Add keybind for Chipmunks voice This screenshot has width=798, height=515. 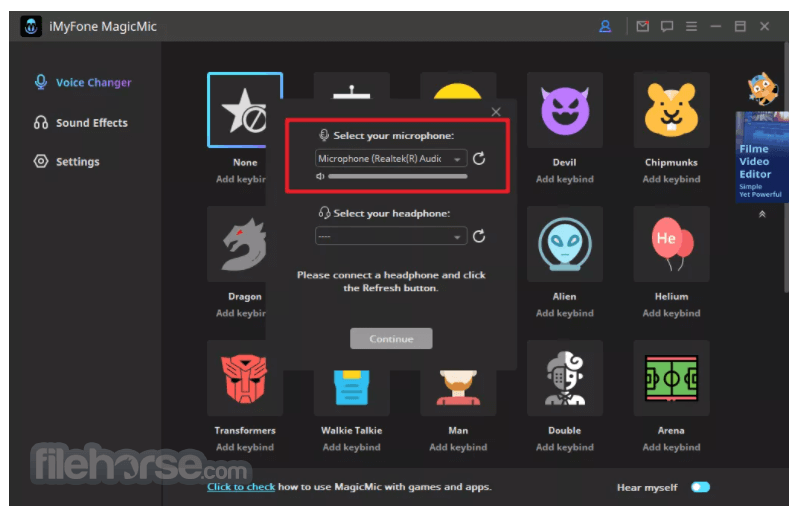click(x=671, y=179)
